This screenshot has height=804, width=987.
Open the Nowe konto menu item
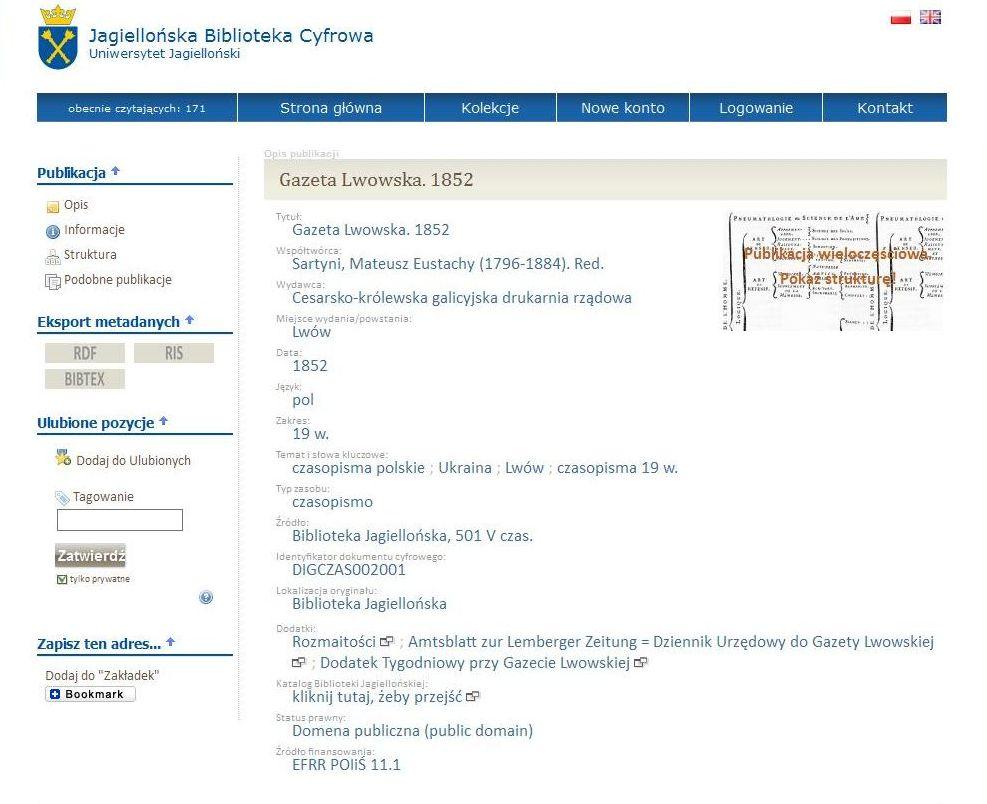click(623, 108)
